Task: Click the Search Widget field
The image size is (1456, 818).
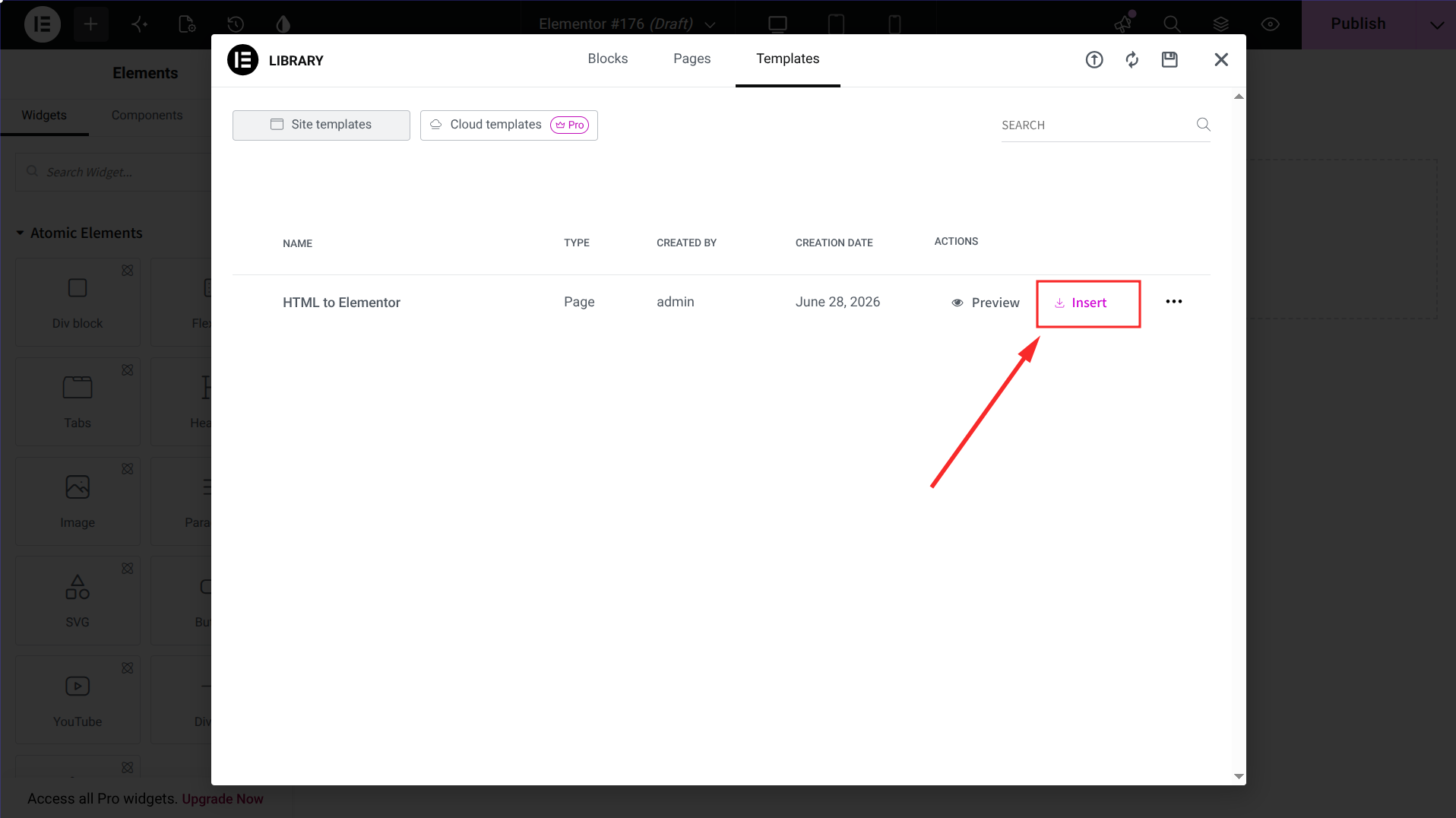Action: point(114,173)
